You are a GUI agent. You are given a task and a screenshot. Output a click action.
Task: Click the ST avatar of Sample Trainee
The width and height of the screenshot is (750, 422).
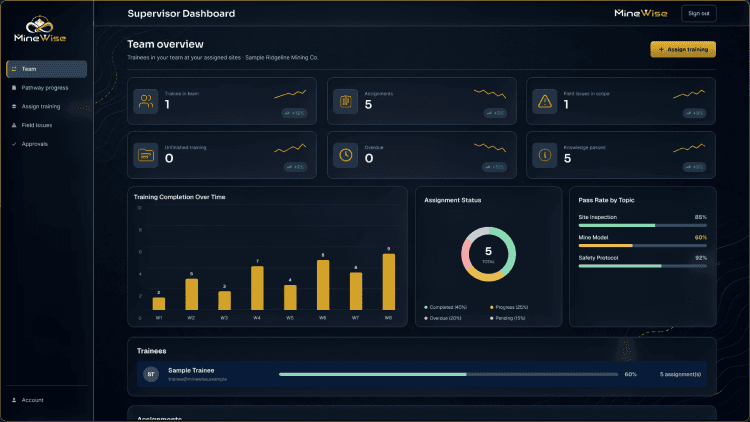[151, 374]
